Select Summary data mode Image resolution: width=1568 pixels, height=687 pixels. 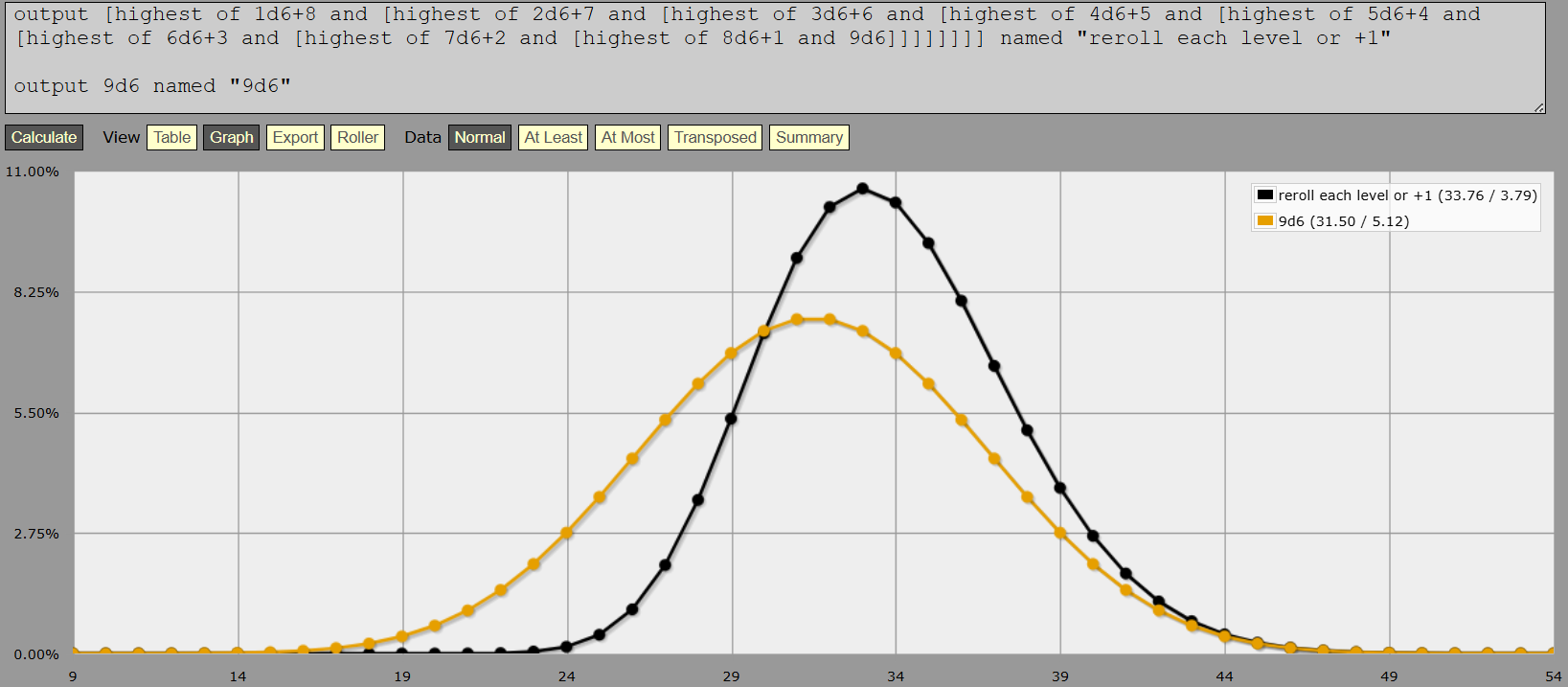[809, 138]
